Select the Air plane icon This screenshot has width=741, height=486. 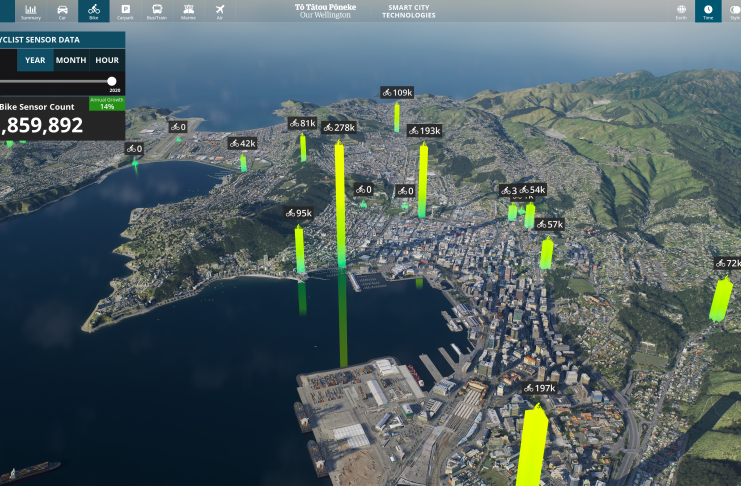click(x=219, y=11)
